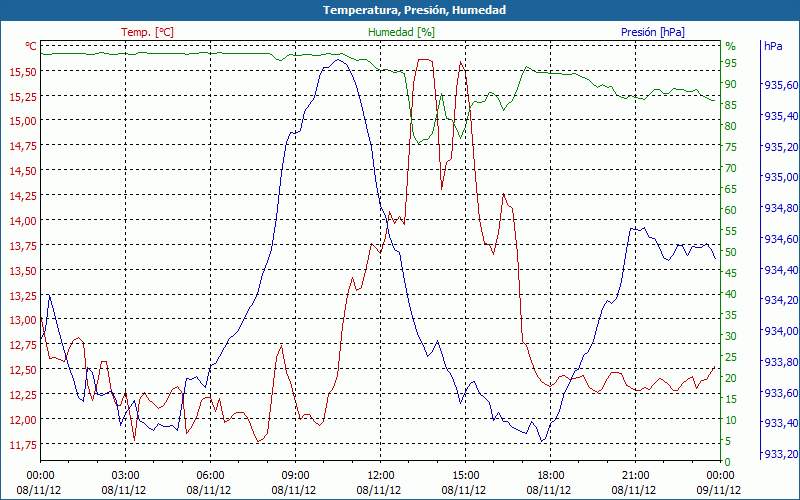This screenshot has width=800, height=500.
Task: Click humidity axis value 85
Action: [x=731, y=105]
